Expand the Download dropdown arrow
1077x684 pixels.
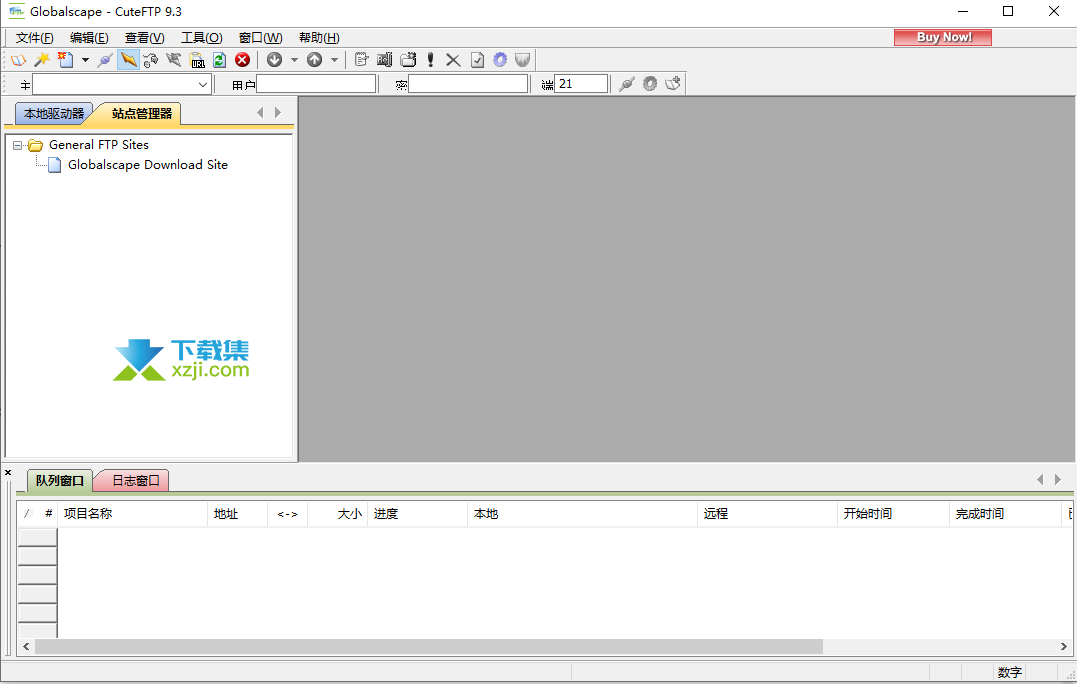tap(294, 60)
